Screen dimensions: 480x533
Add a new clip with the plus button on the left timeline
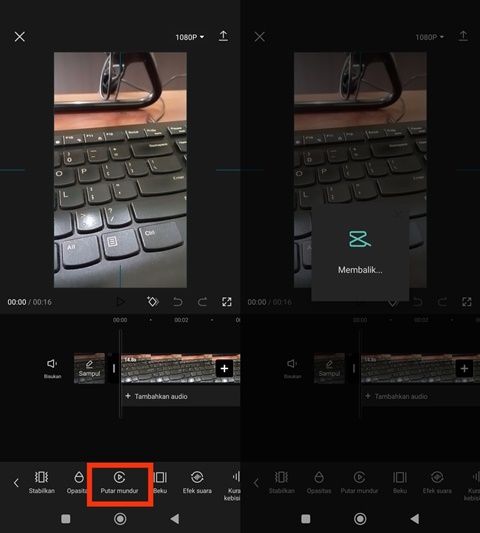[224, 368]
